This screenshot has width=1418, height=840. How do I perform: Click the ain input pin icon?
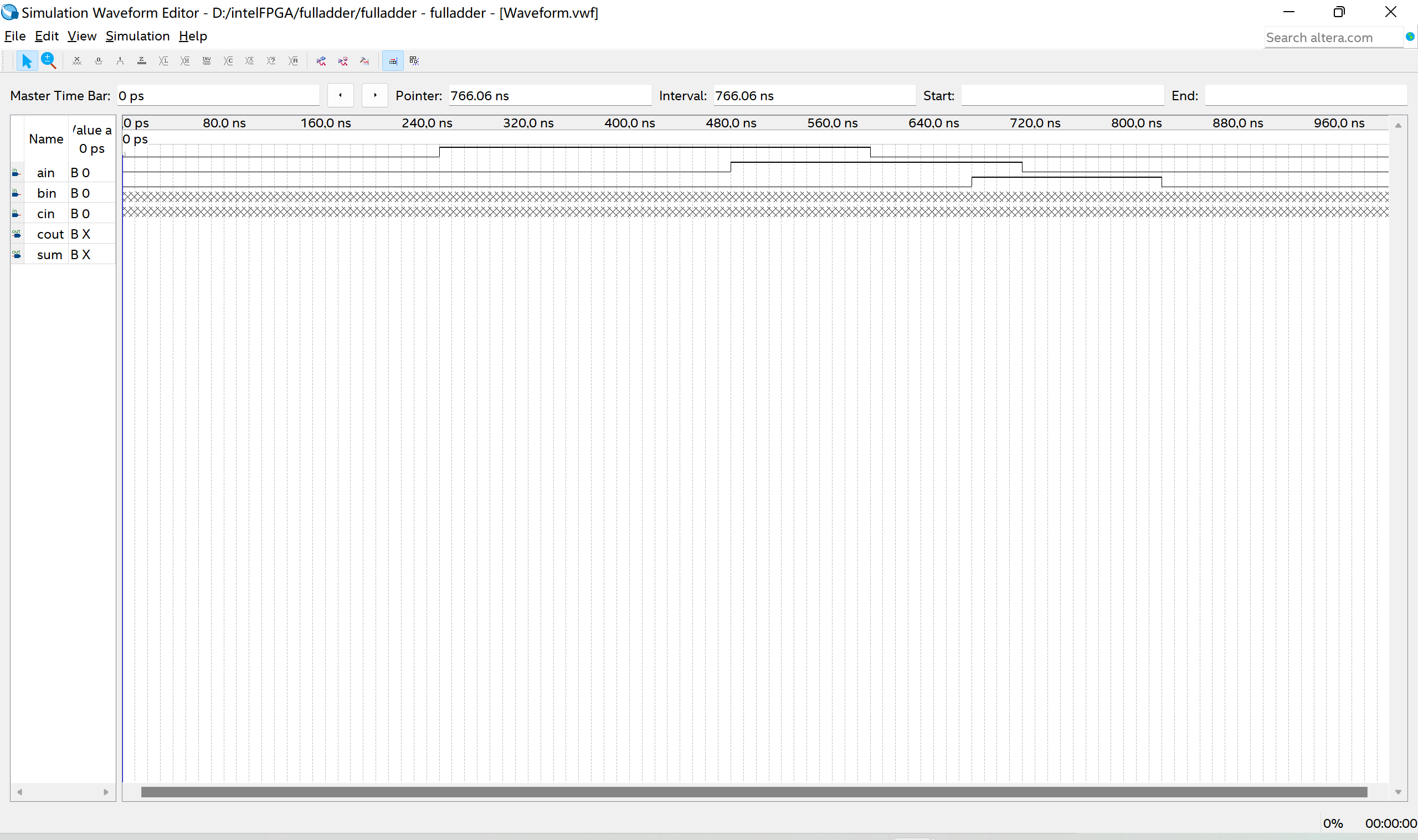coord(17,173)
